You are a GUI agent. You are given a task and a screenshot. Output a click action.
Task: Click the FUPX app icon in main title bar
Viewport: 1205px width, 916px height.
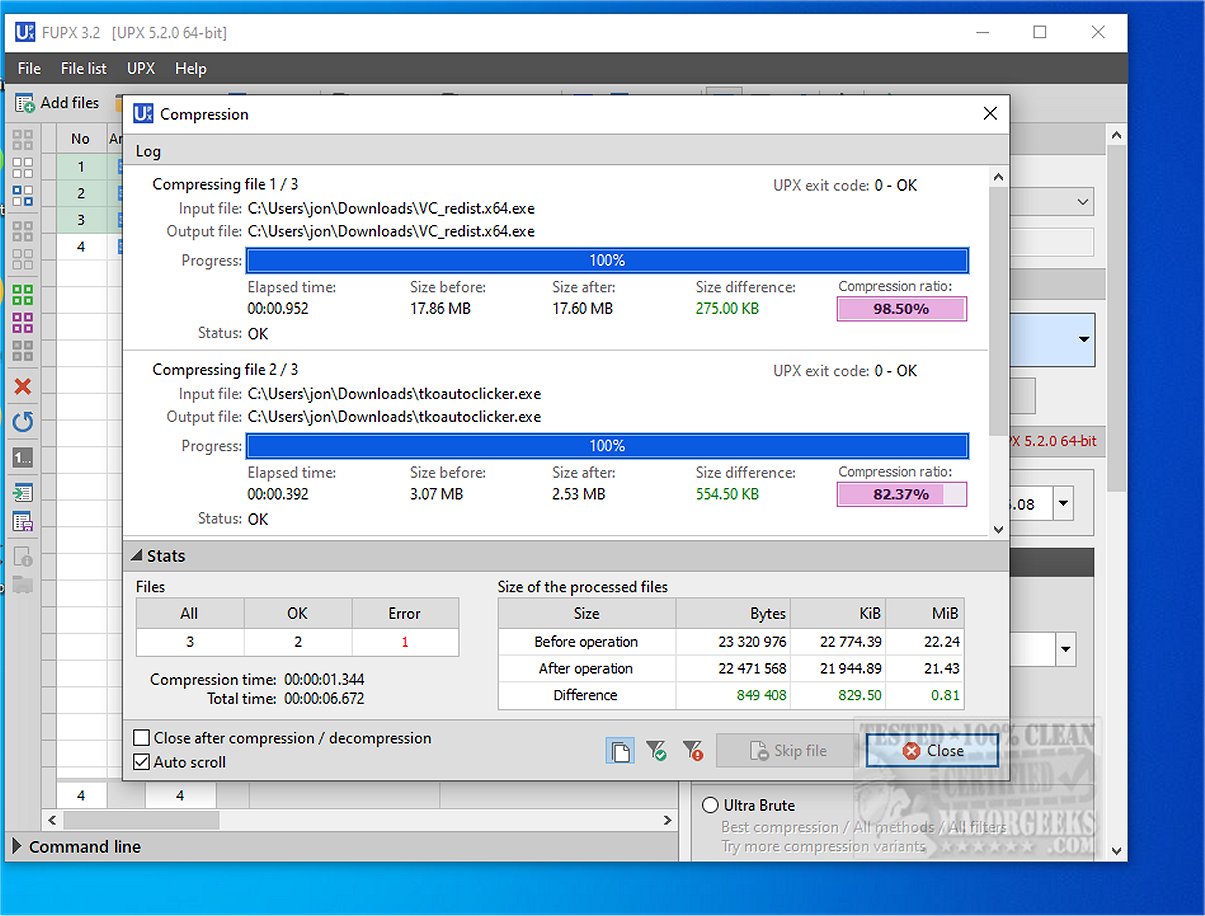(x=24, y=33)
